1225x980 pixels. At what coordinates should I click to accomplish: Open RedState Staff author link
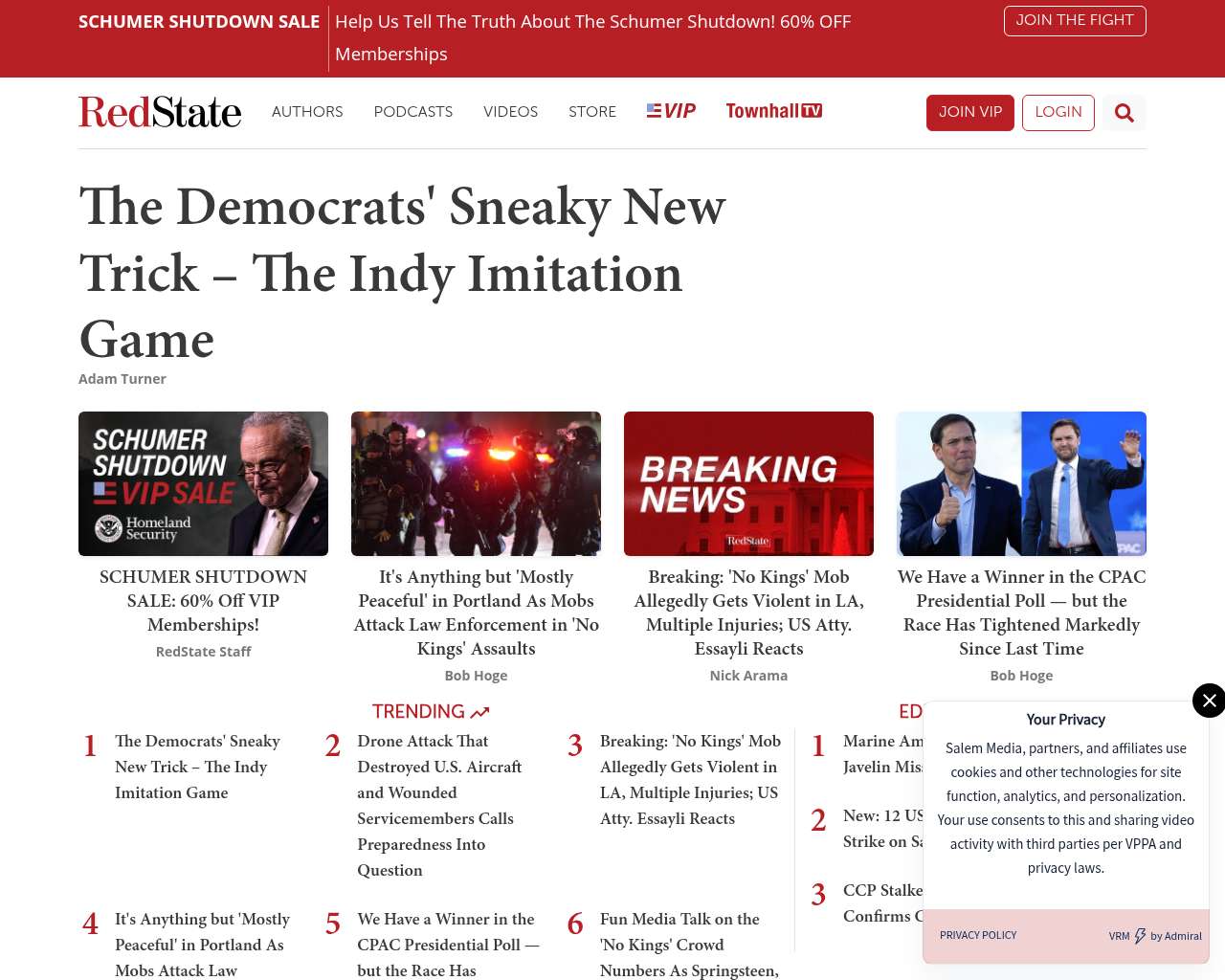(203, 652)
